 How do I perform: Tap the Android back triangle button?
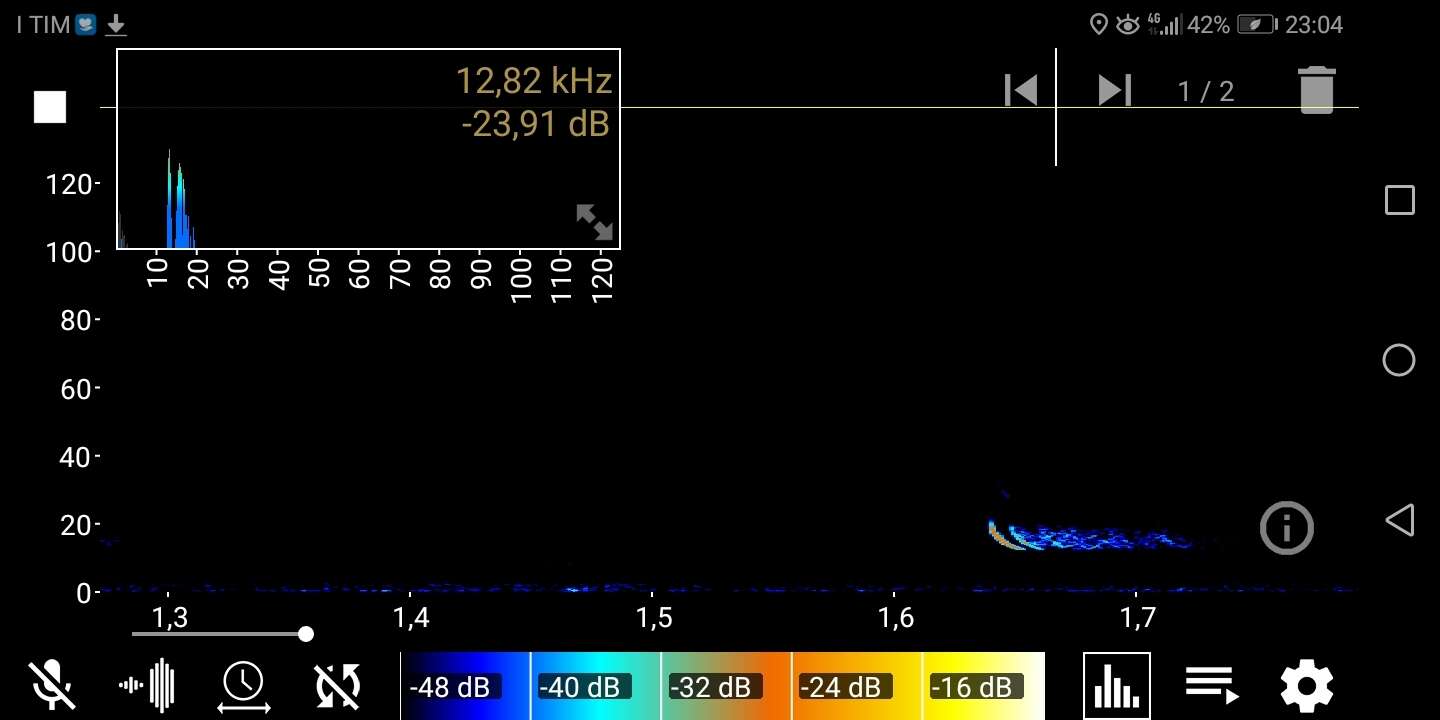click(1399, 520)
